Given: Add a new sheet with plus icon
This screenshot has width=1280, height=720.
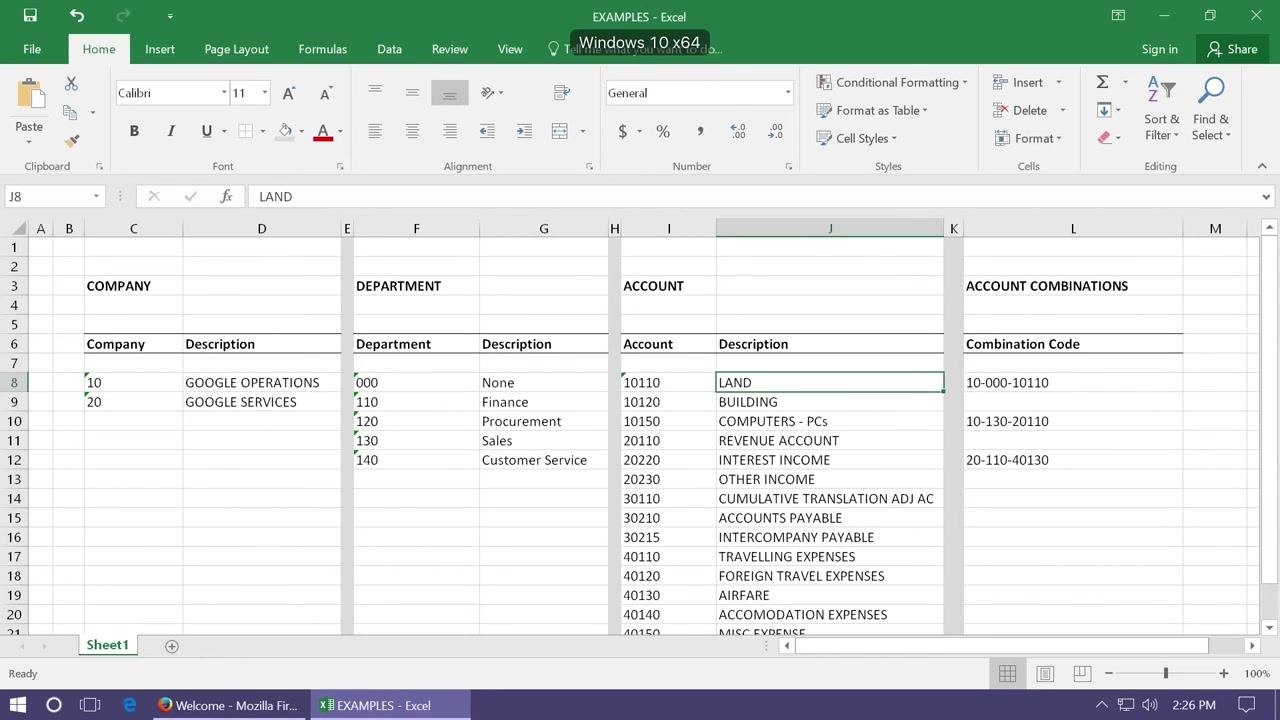Looking at the screenshot, I should (171, 646).
